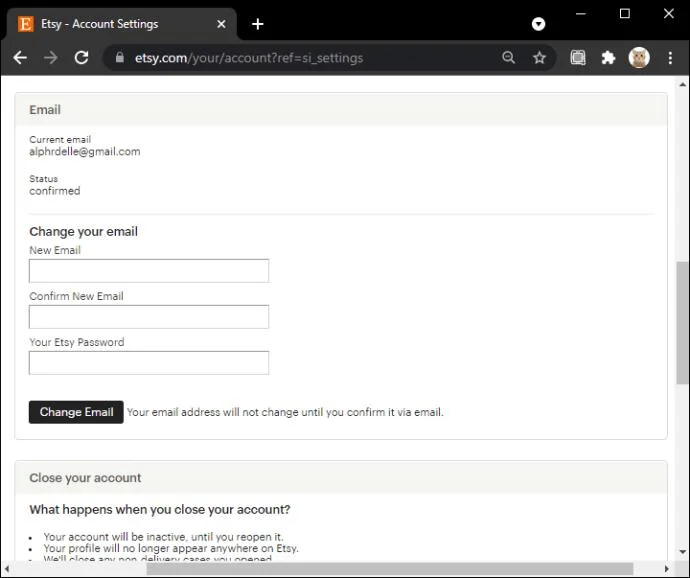View site info via padlock icon

click(120, 58)
